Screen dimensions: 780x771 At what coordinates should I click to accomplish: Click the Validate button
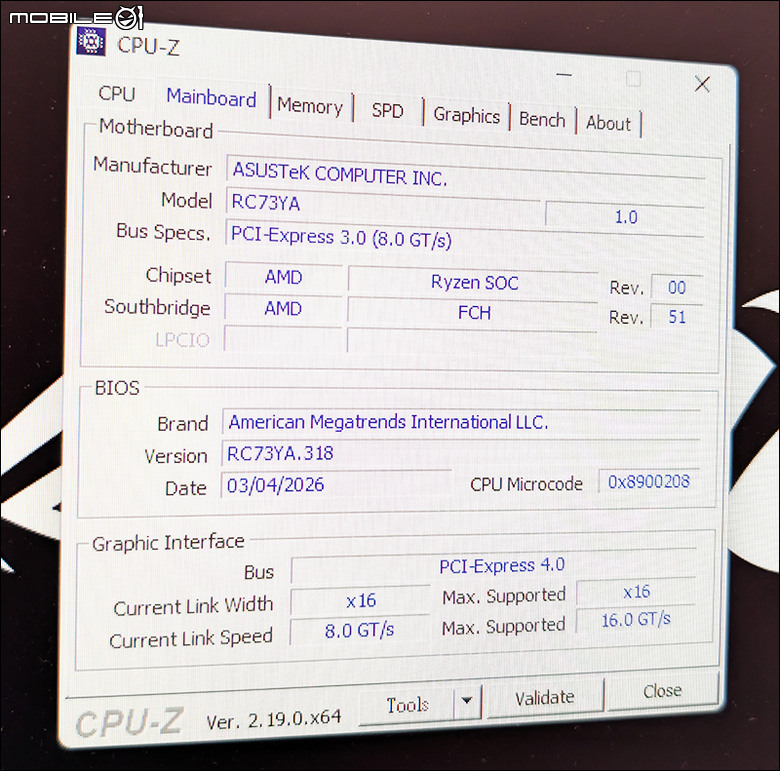tap(545, 697)
